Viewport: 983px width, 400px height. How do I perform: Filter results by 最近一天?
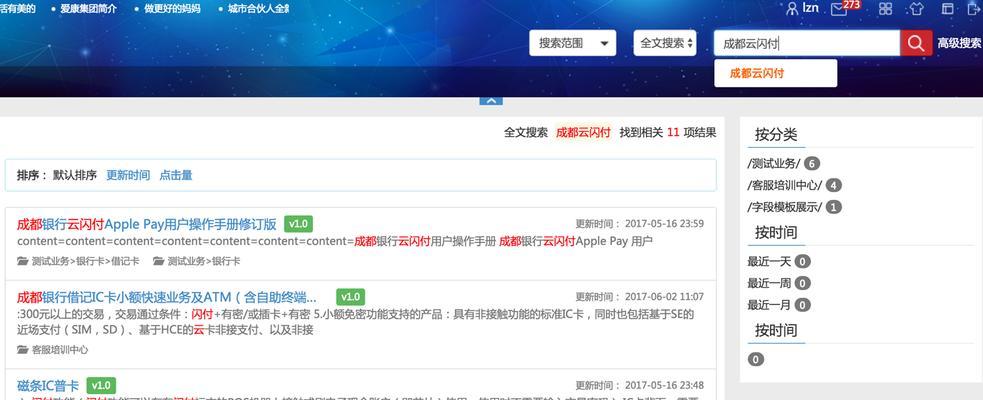pyautogui.click(x=769, y=261)
